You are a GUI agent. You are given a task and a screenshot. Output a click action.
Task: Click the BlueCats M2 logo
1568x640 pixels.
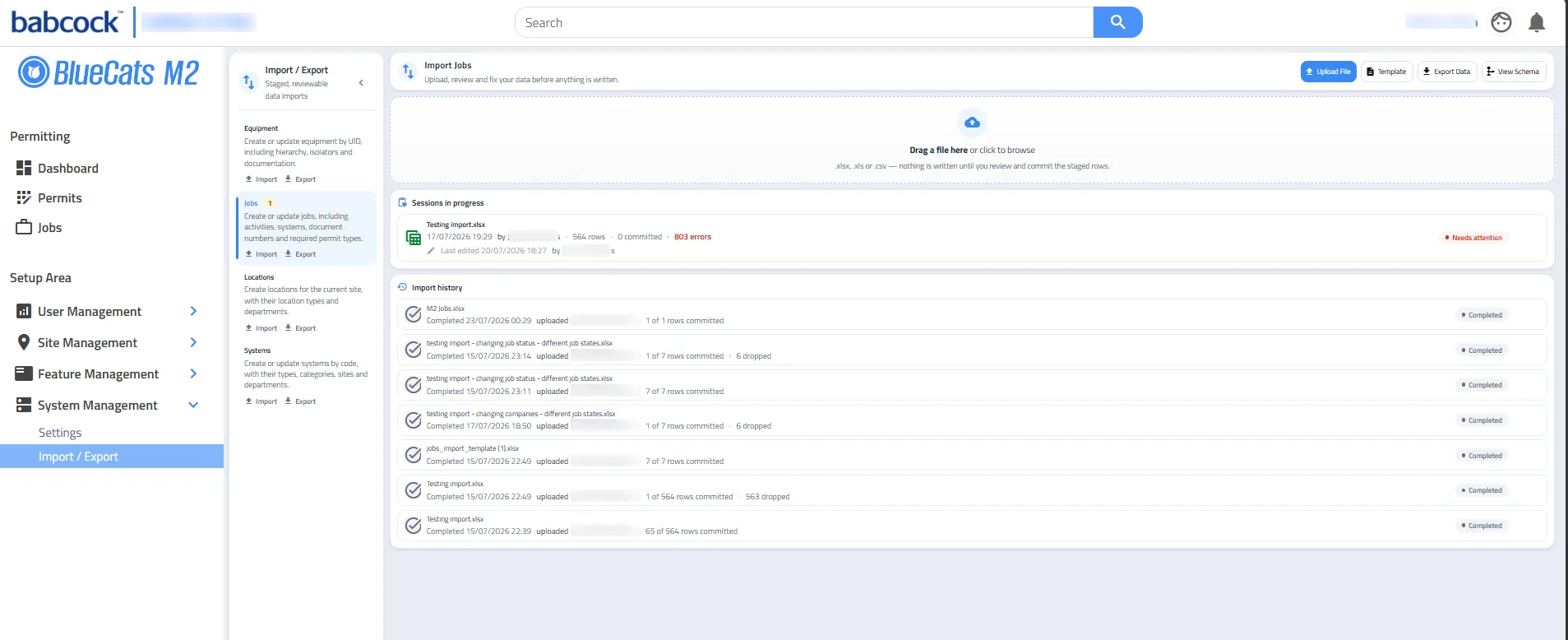(x=109, y=73)
